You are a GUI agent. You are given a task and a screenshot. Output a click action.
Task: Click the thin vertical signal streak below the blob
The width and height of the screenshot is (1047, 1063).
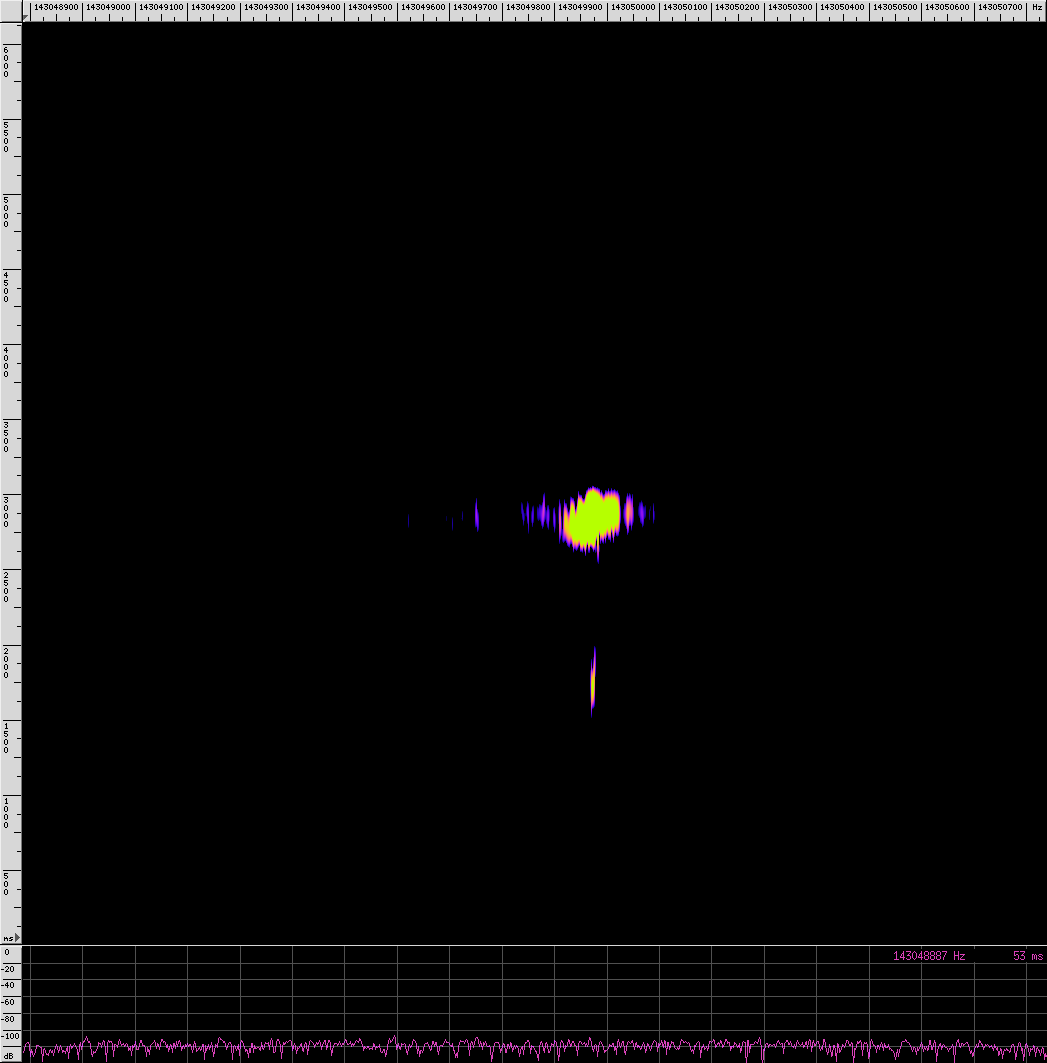(x=593, y=681)
